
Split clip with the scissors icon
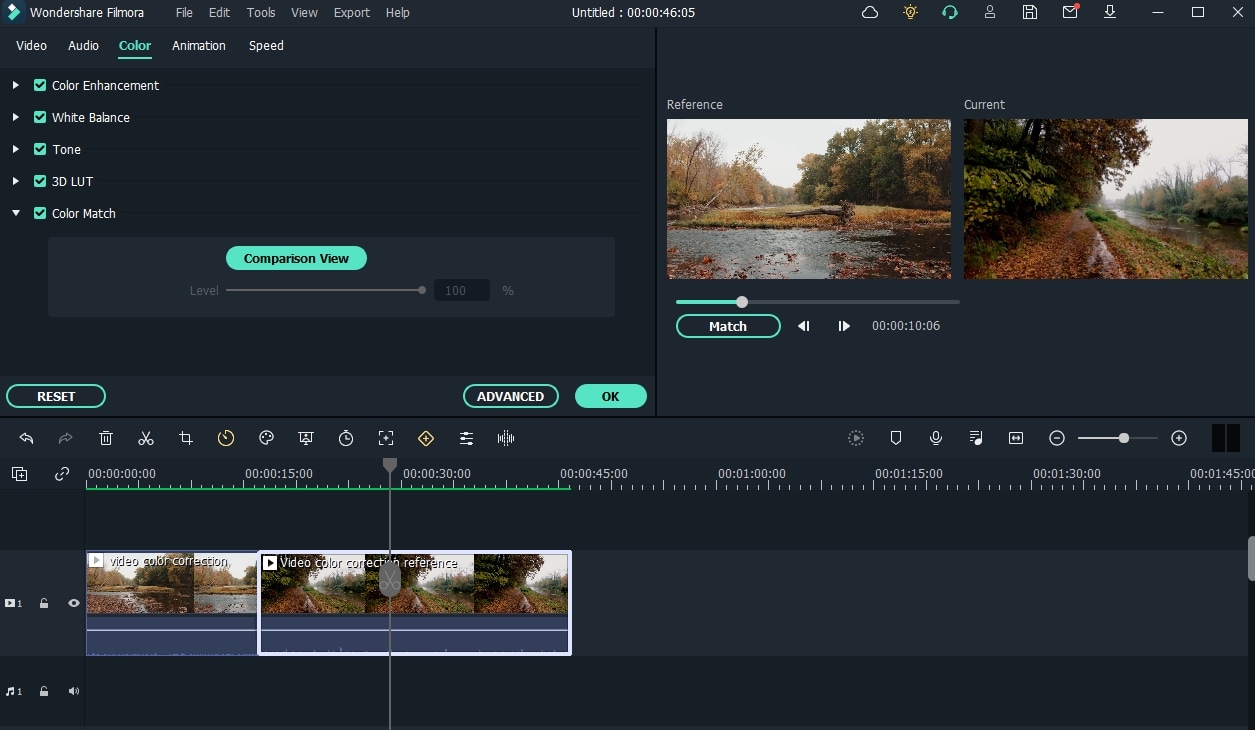(146, 438)
